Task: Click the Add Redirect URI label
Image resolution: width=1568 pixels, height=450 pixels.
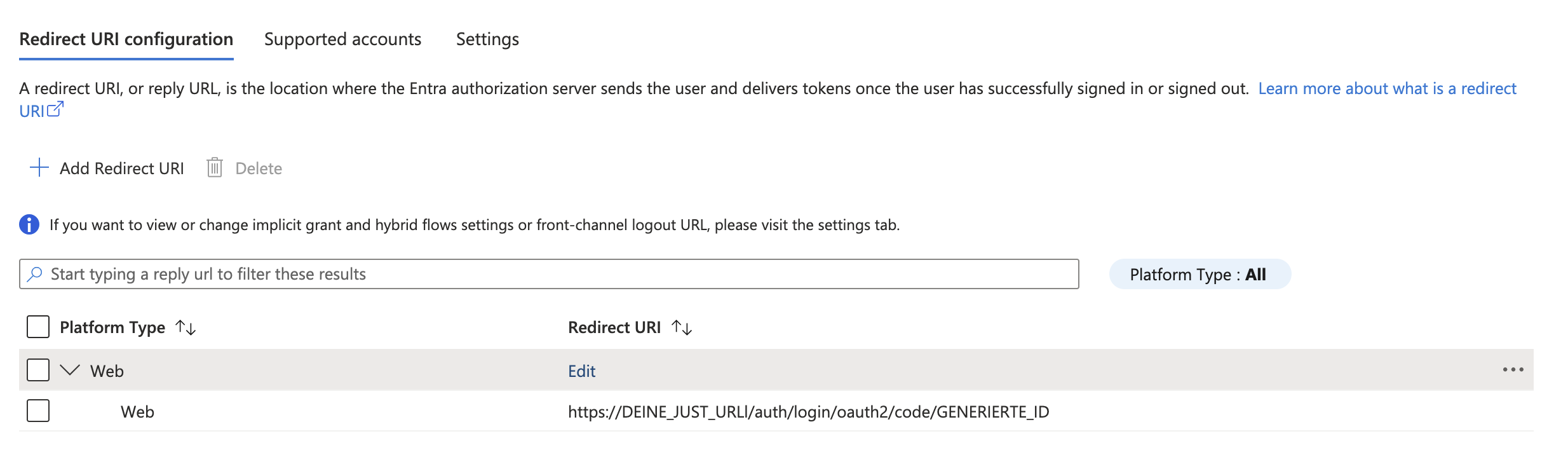Action: [x=122, y=168]
